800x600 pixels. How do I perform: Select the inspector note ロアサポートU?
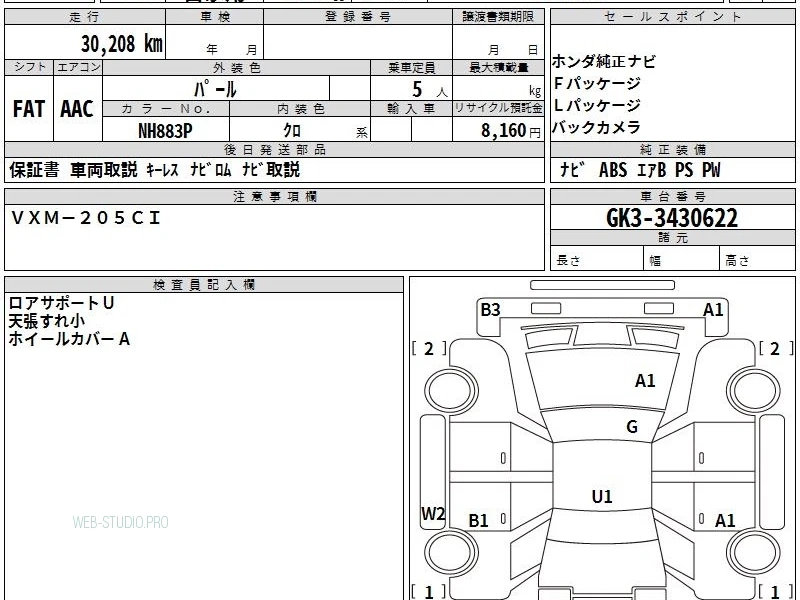tap(61, 303)
